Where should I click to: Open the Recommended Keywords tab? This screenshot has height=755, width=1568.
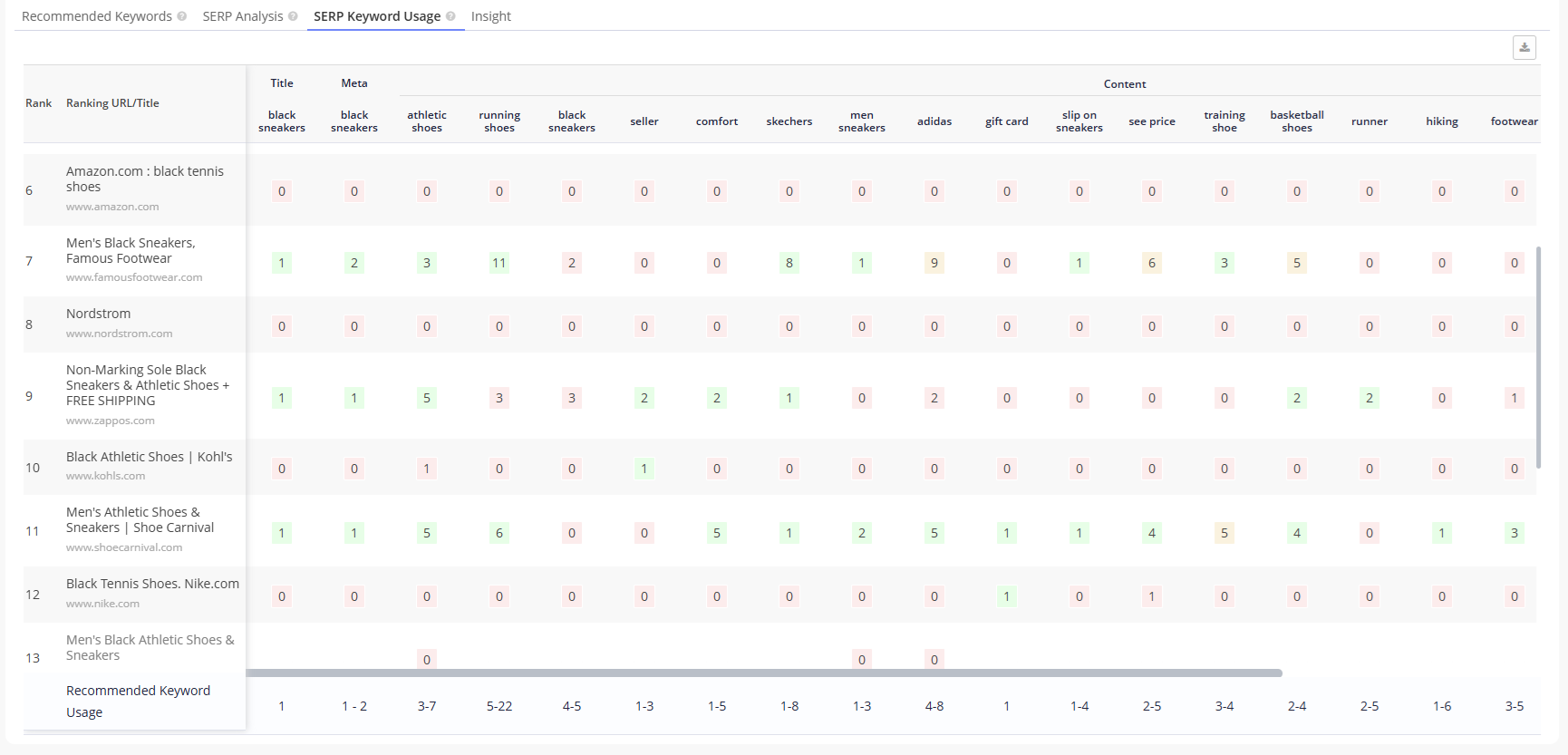pos(96,16)
